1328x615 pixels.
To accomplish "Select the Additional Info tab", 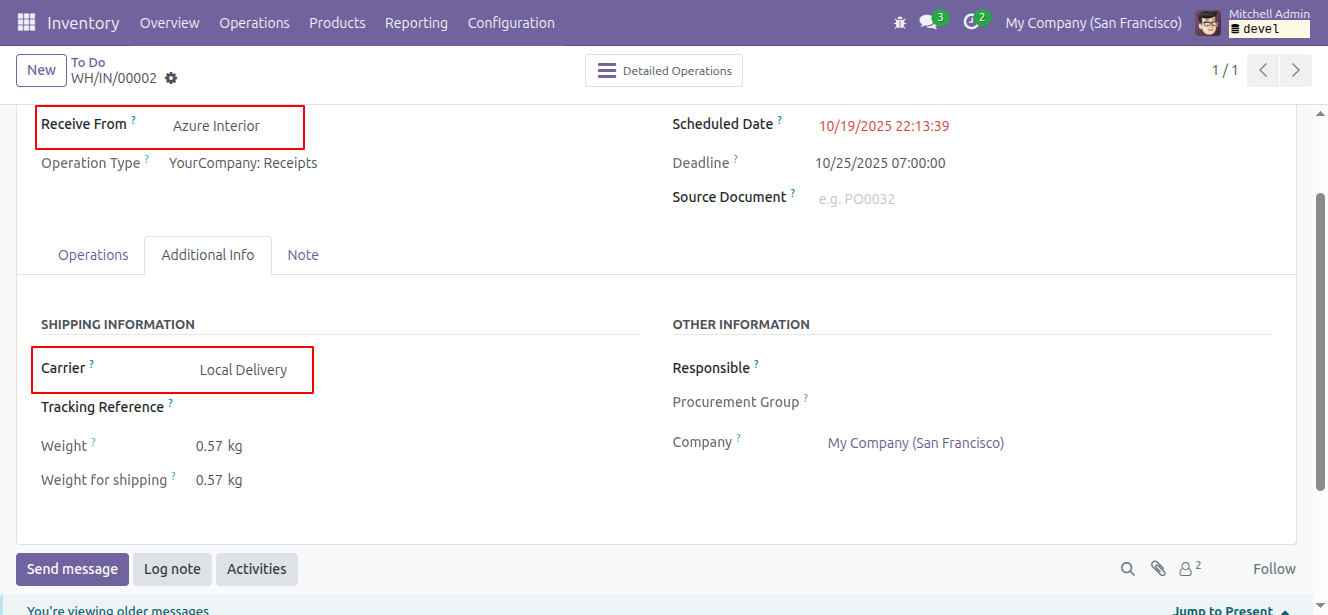I will [208, 255].
